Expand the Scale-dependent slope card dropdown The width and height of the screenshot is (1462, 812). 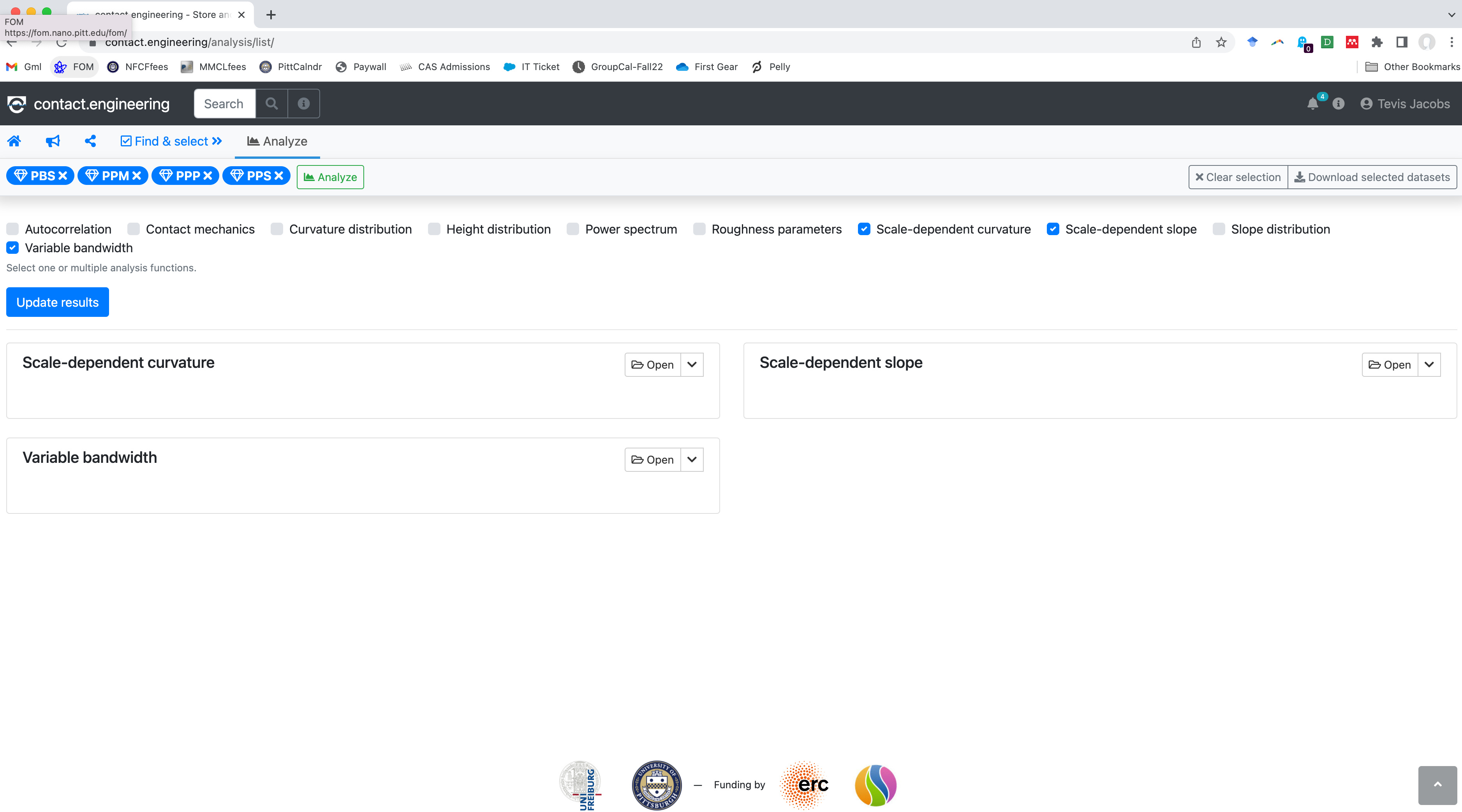pyautogui.click(x=1430, y=364)
